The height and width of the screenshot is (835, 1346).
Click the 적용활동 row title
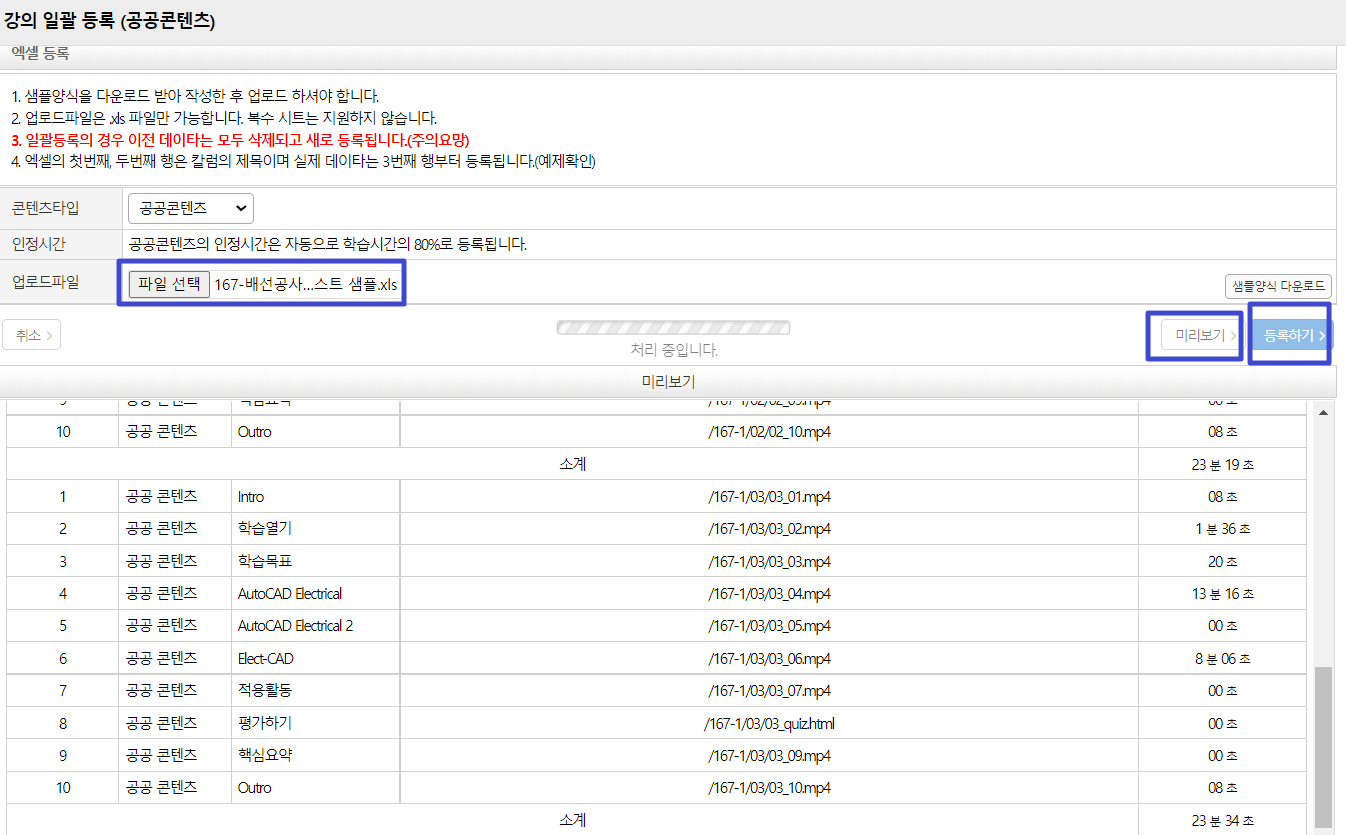coord(265,691)
